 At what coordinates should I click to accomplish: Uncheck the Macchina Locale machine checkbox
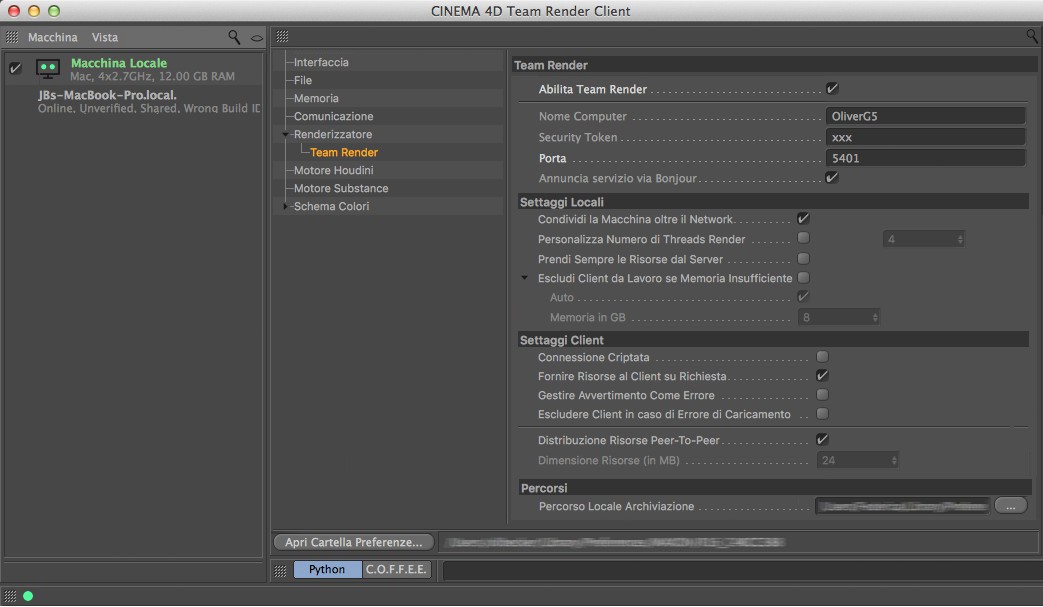click(15, 68)
